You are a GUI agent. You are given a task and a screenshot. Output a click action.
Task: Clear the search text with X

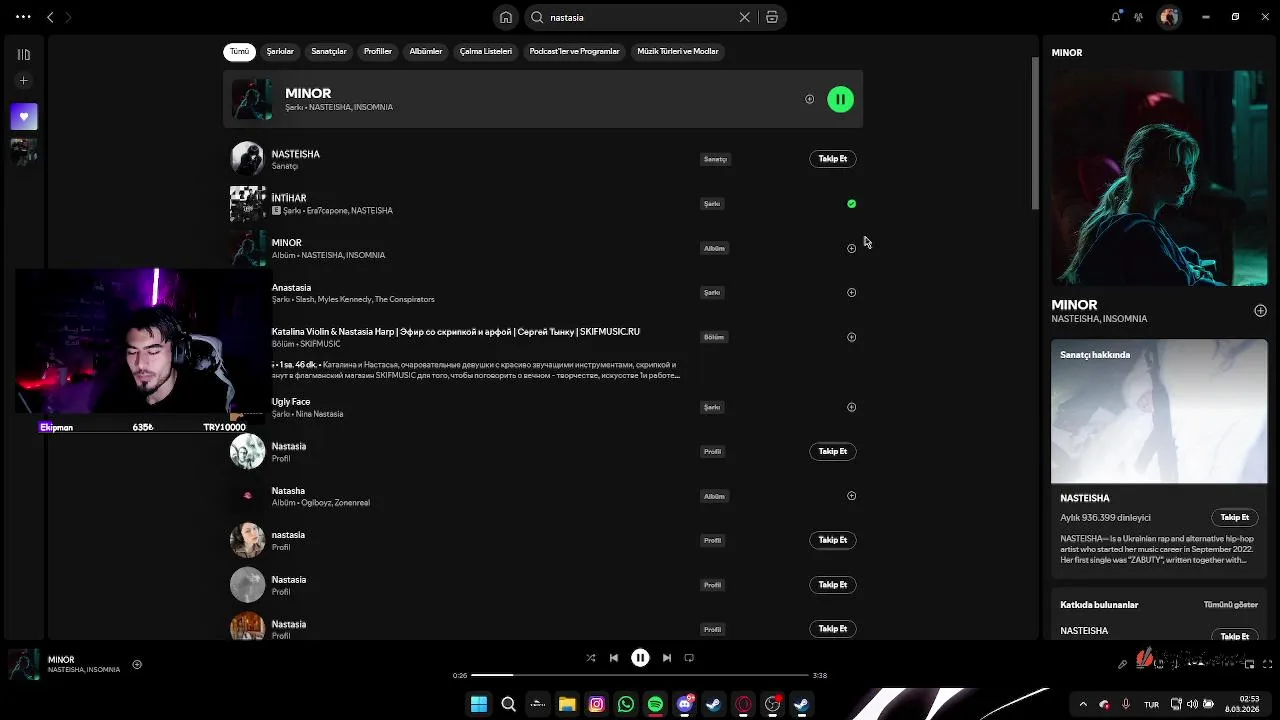point(744,17)
